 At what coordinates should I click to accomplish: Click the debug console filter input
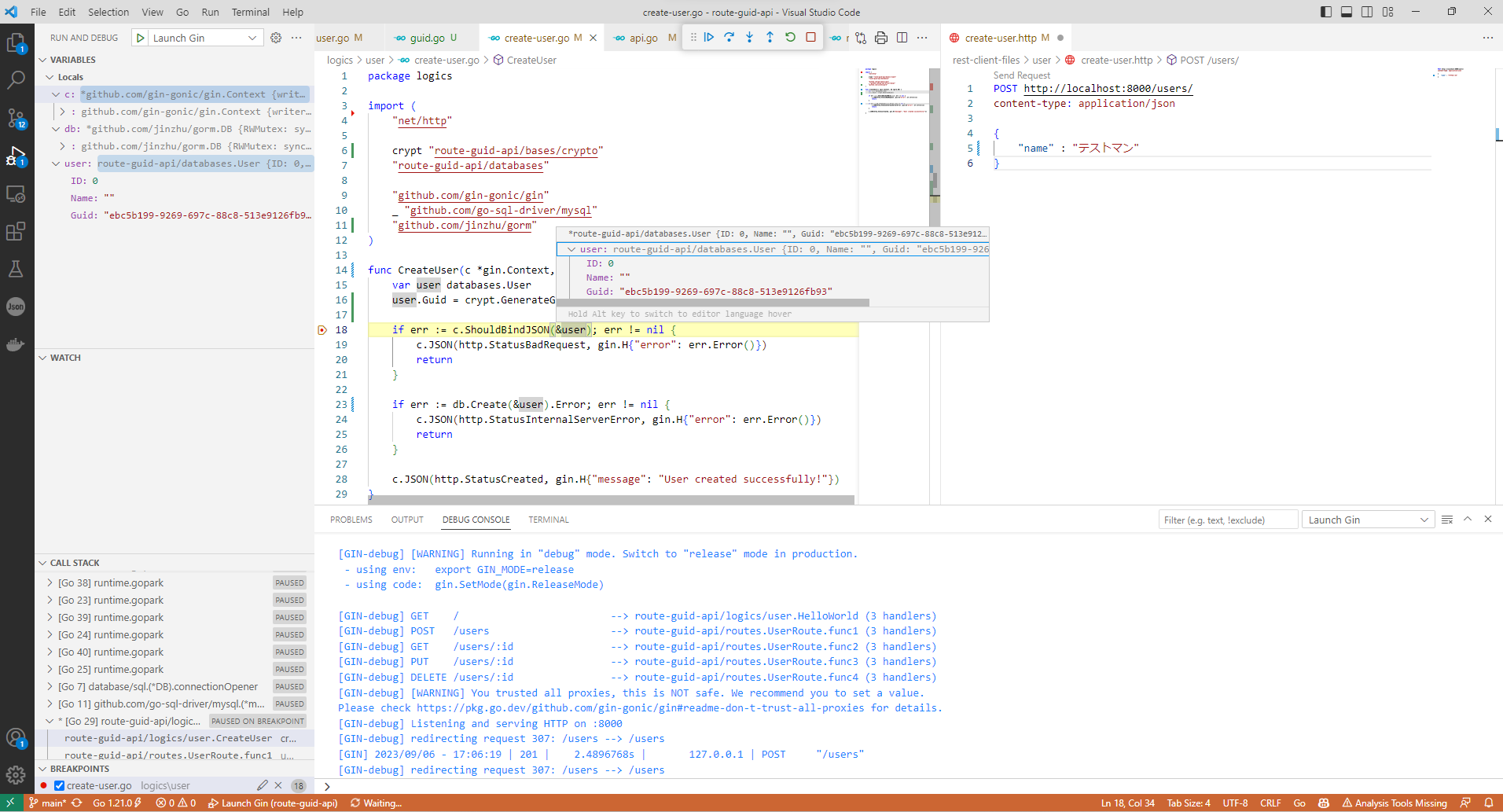[1226, 520]
